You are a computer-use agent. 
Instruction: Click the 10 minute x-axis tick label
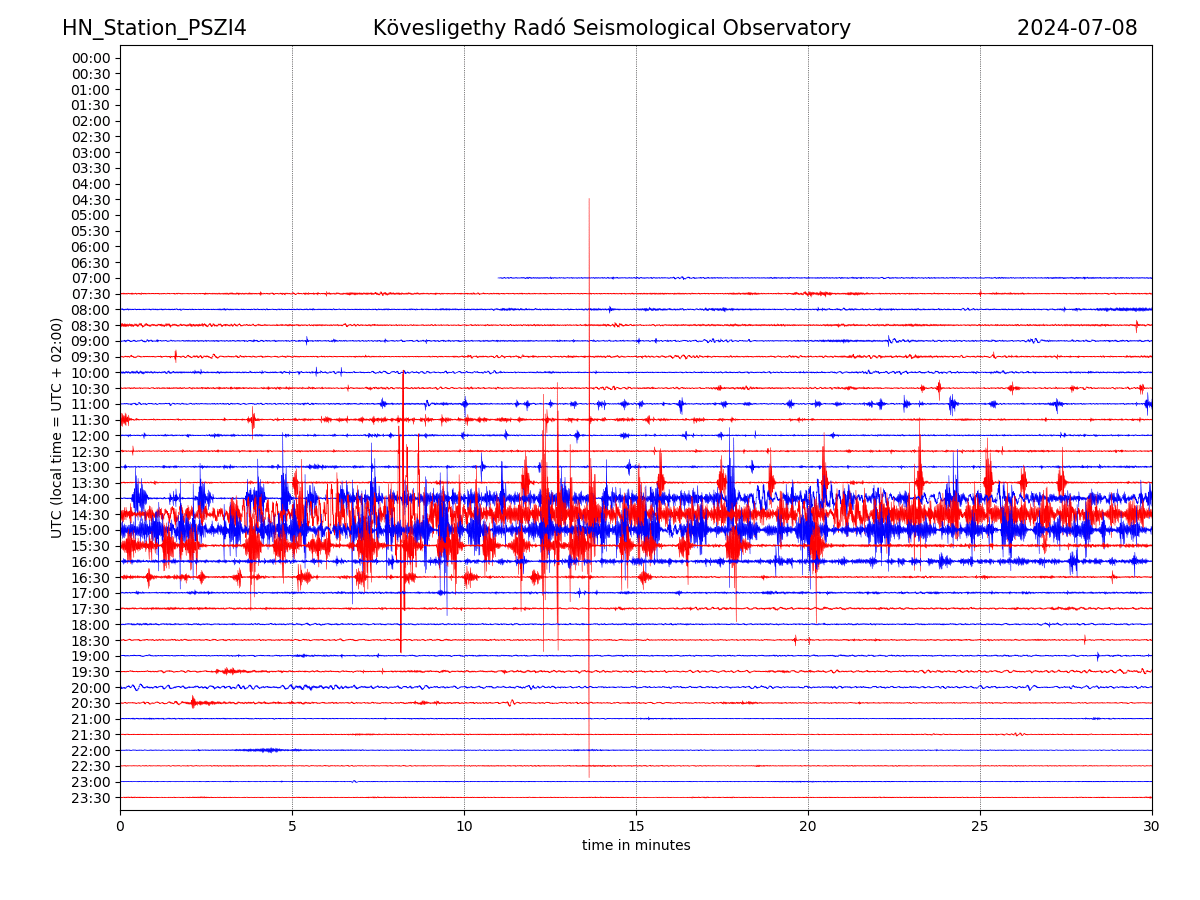pos(464,826)
